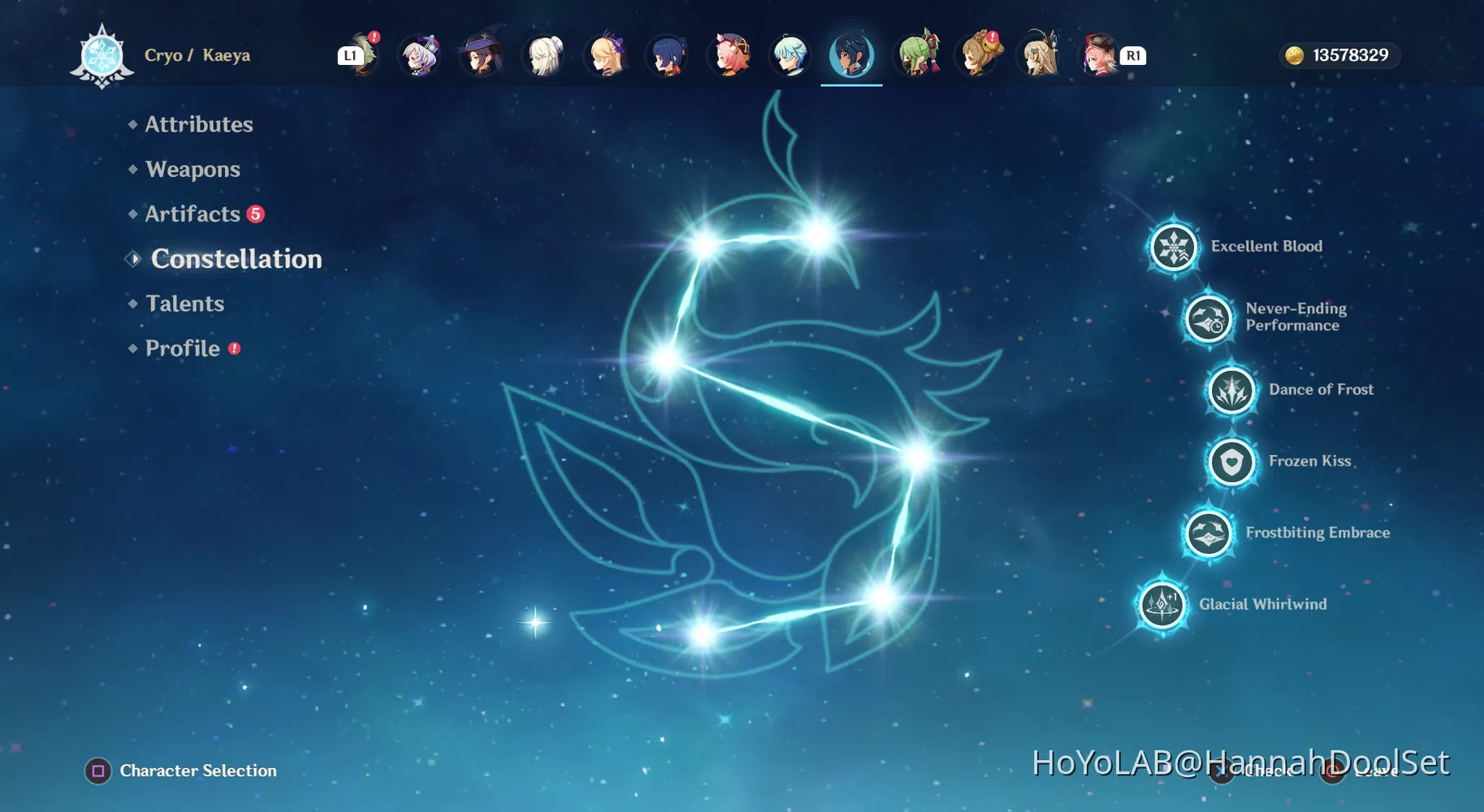Click the Dance of Frost constellation icon
Screen dimensions: 1484x812
(x=1231, y=391)
